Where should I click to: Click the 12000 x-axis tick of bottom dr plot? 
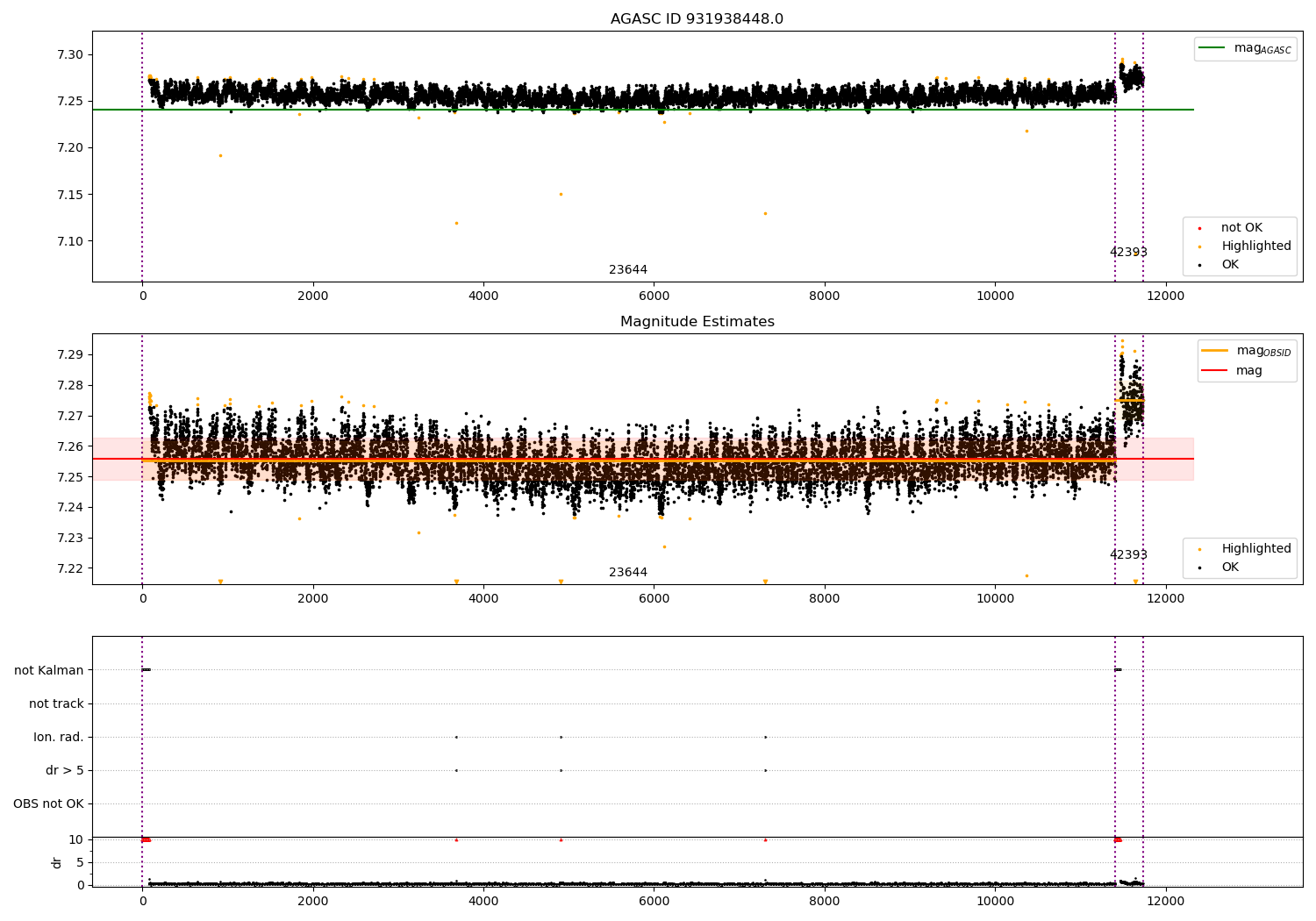pos(1165,902)
